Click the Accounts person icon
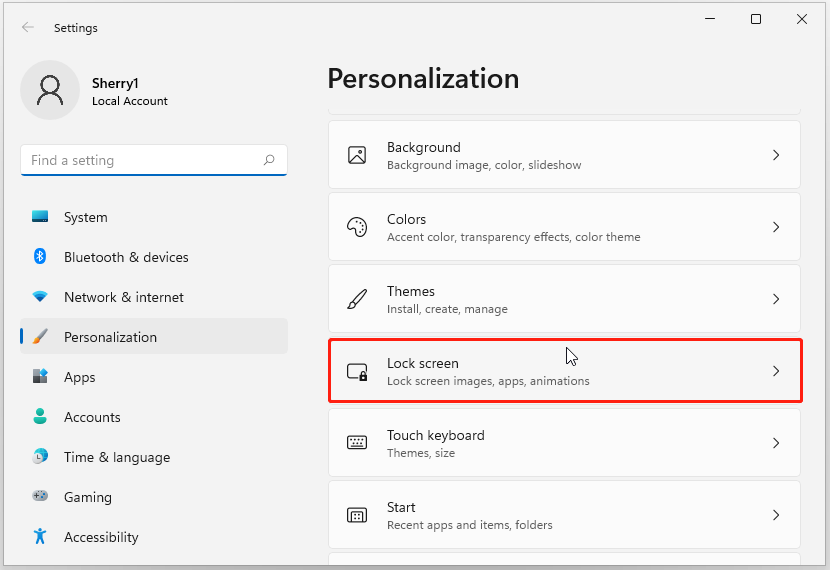This screenshot has width=830, height=570. (40, 417)
